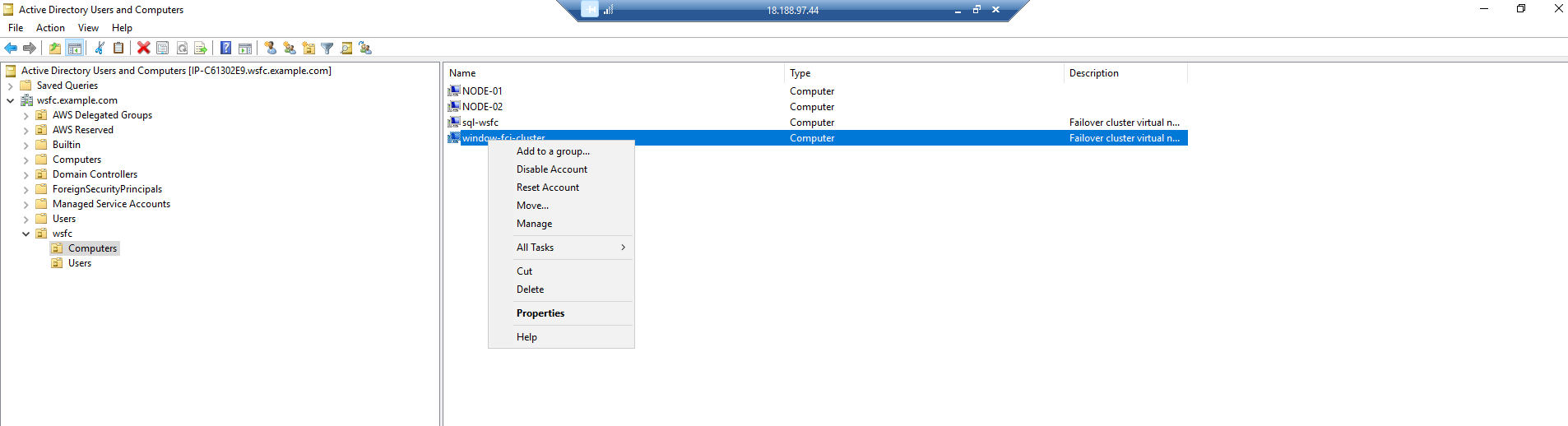Click NODE-02 computer icon in list
1568x426 pixels.
pyautogui.click(x=454, y=107)
